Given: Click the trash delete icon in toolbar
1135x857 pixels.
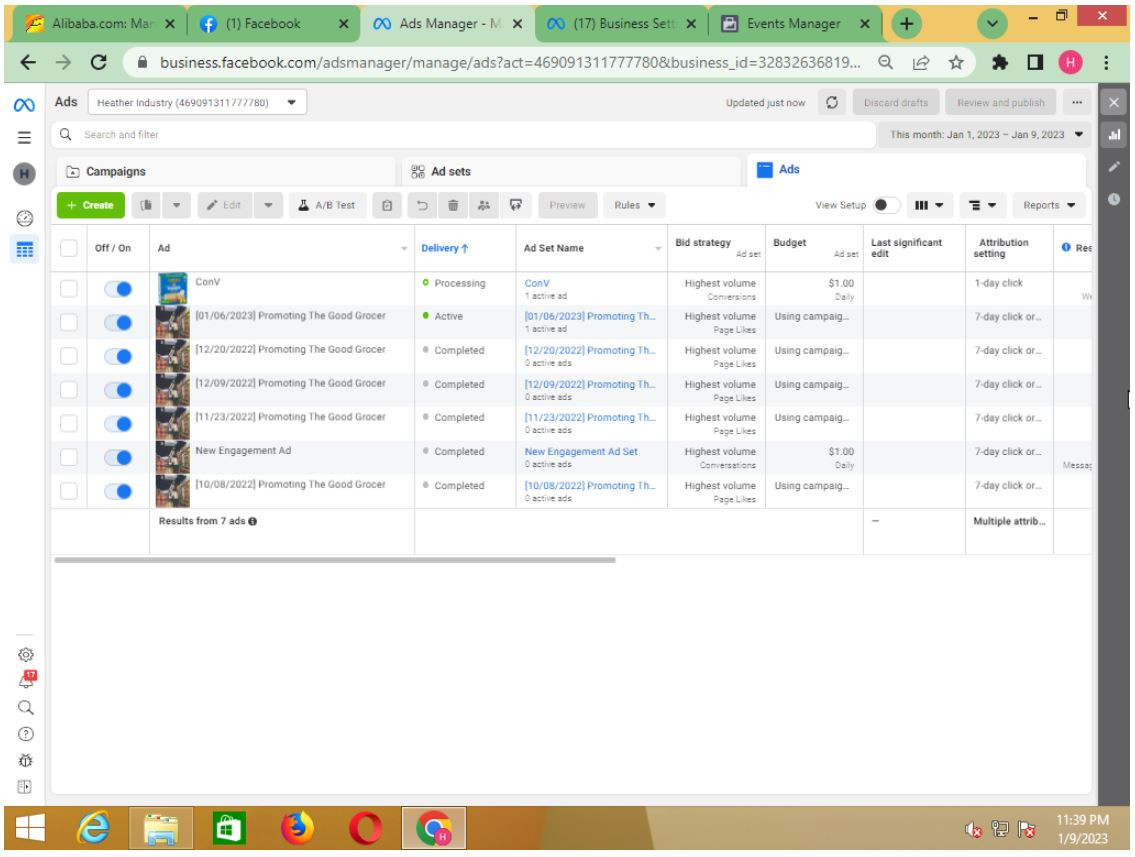Looking at the screenshot, I should [453, 206].
